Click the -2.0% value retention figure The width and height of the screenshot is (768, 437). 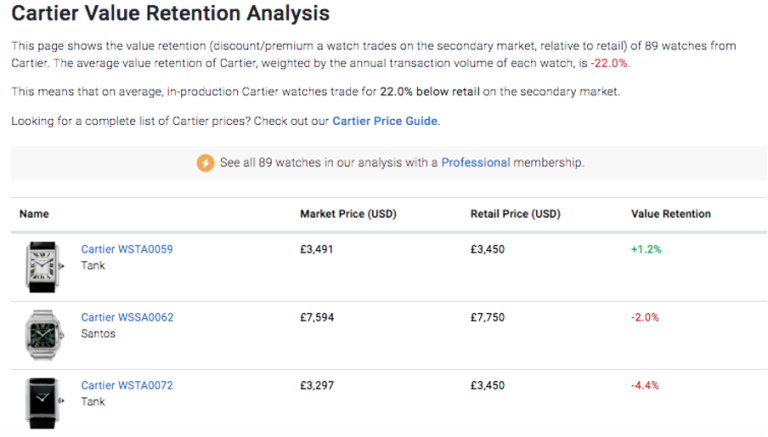point(645,317)
